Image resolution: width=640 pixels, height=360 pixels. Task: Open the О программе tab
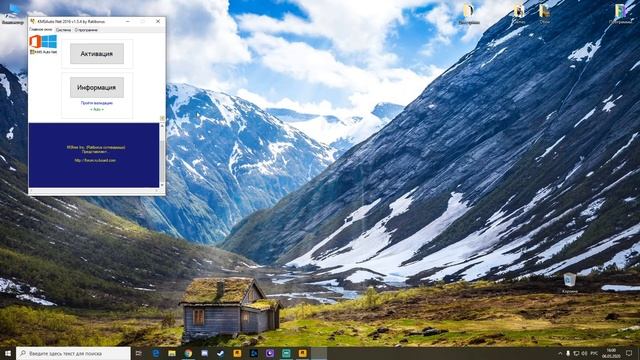pyautogui.click(x=86, y=30)
